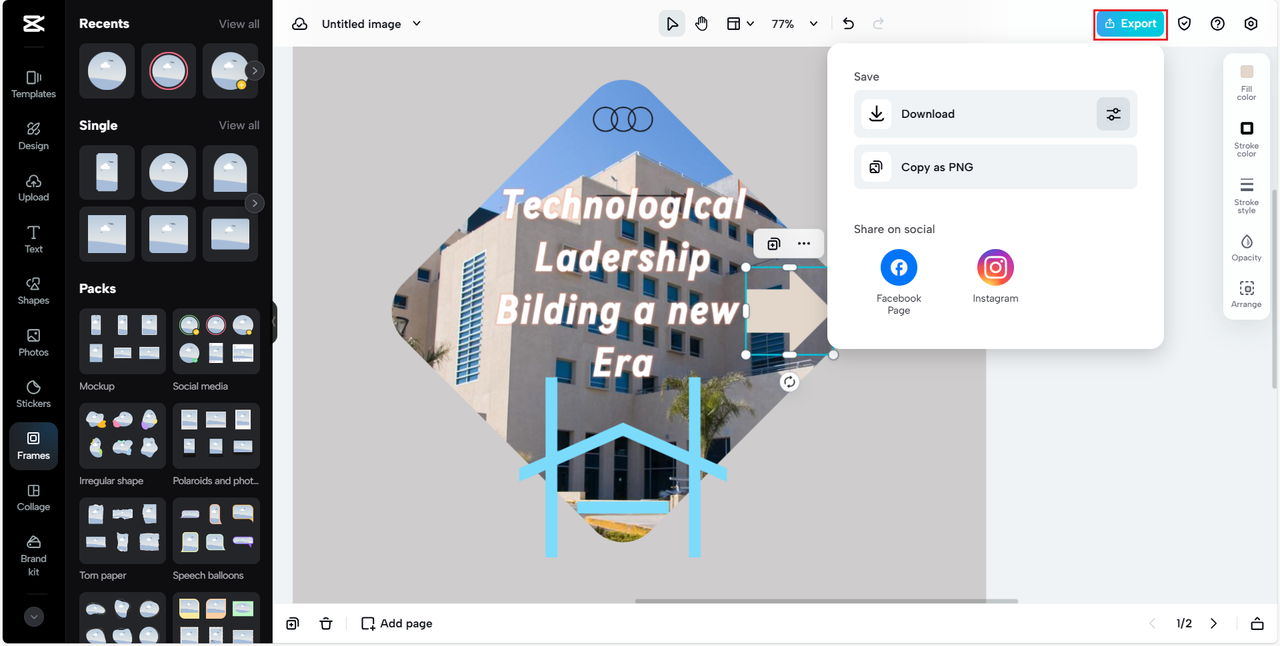This screenshot has width=1280, height=646.
Task: Redo the last action
Action: 878,24
